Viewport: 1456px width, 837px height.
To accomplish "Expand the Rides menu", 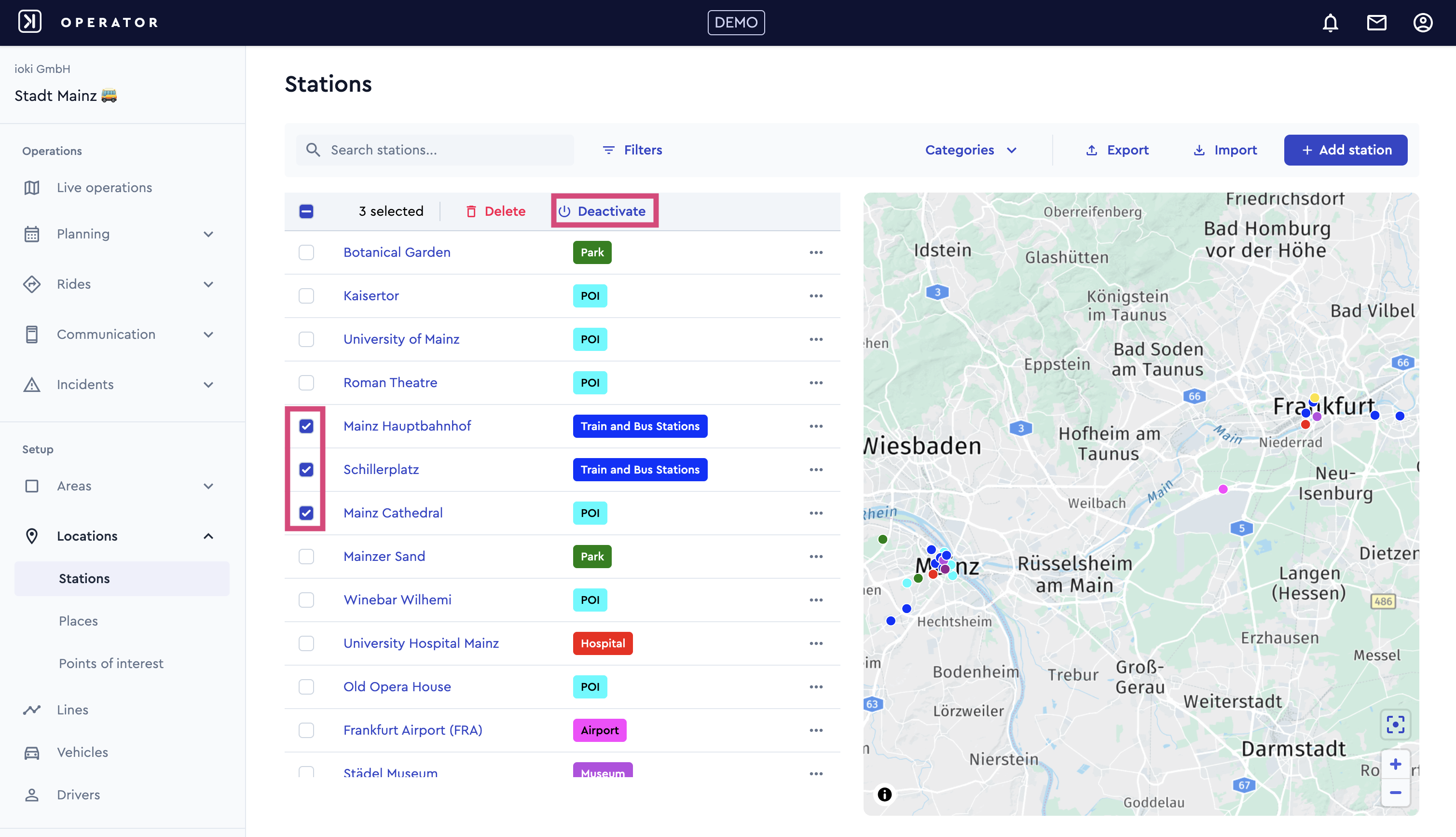I will tap(208, 285).
